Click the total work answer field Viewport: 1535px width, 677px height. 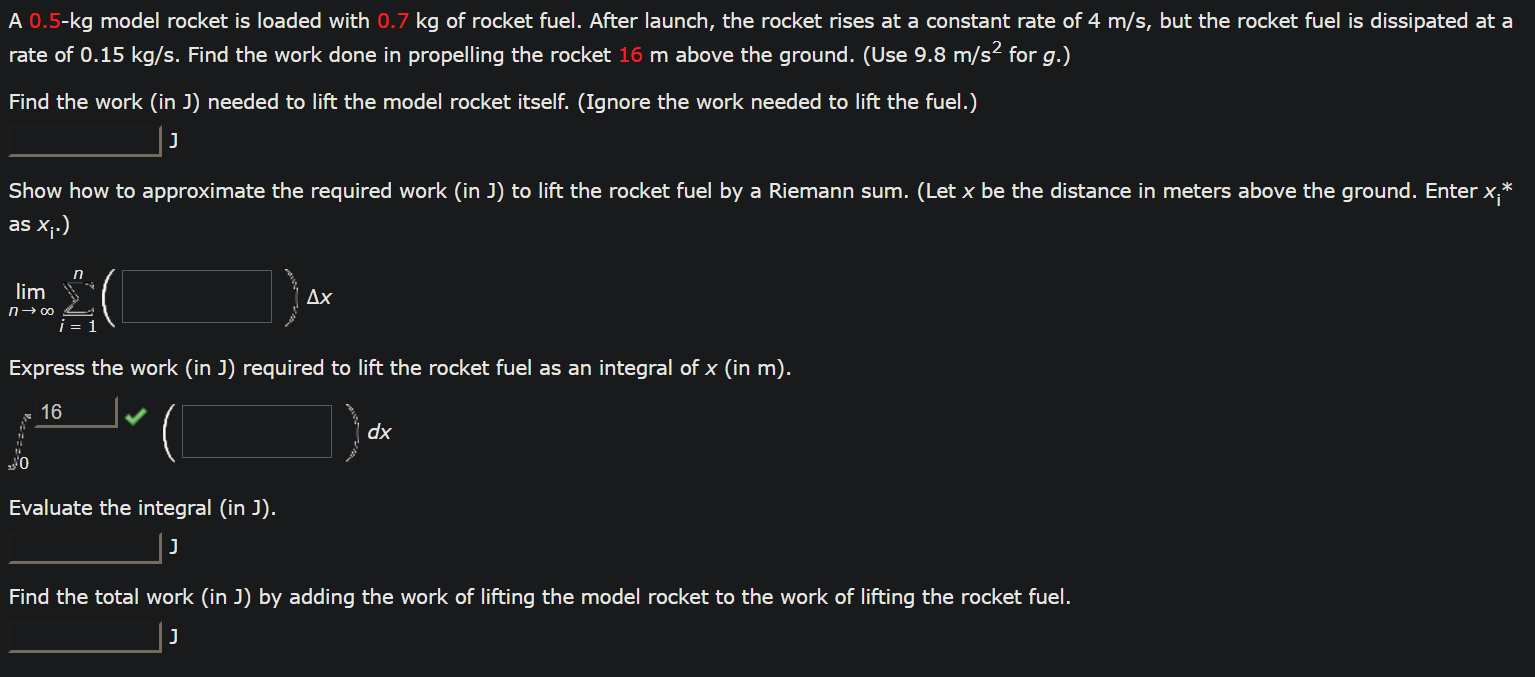(x=83, y=636)
